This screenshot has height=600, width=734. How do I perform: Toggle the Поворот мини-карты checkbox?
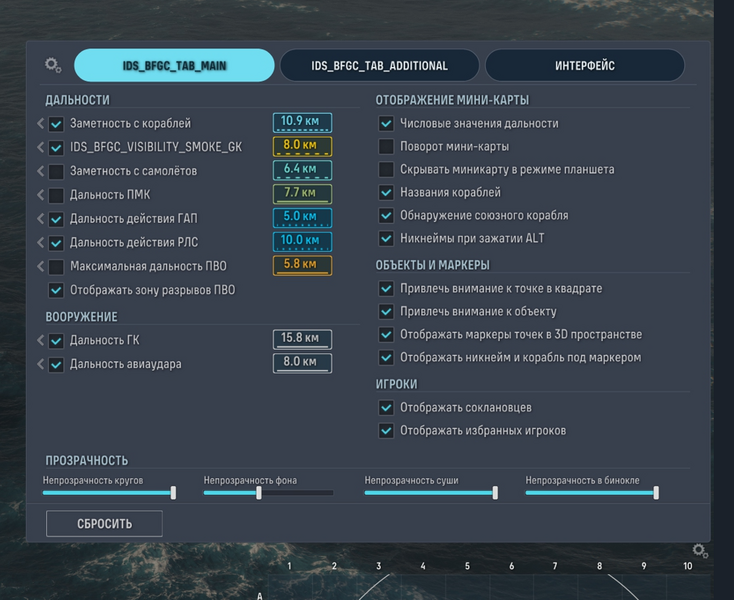(386, 146)
